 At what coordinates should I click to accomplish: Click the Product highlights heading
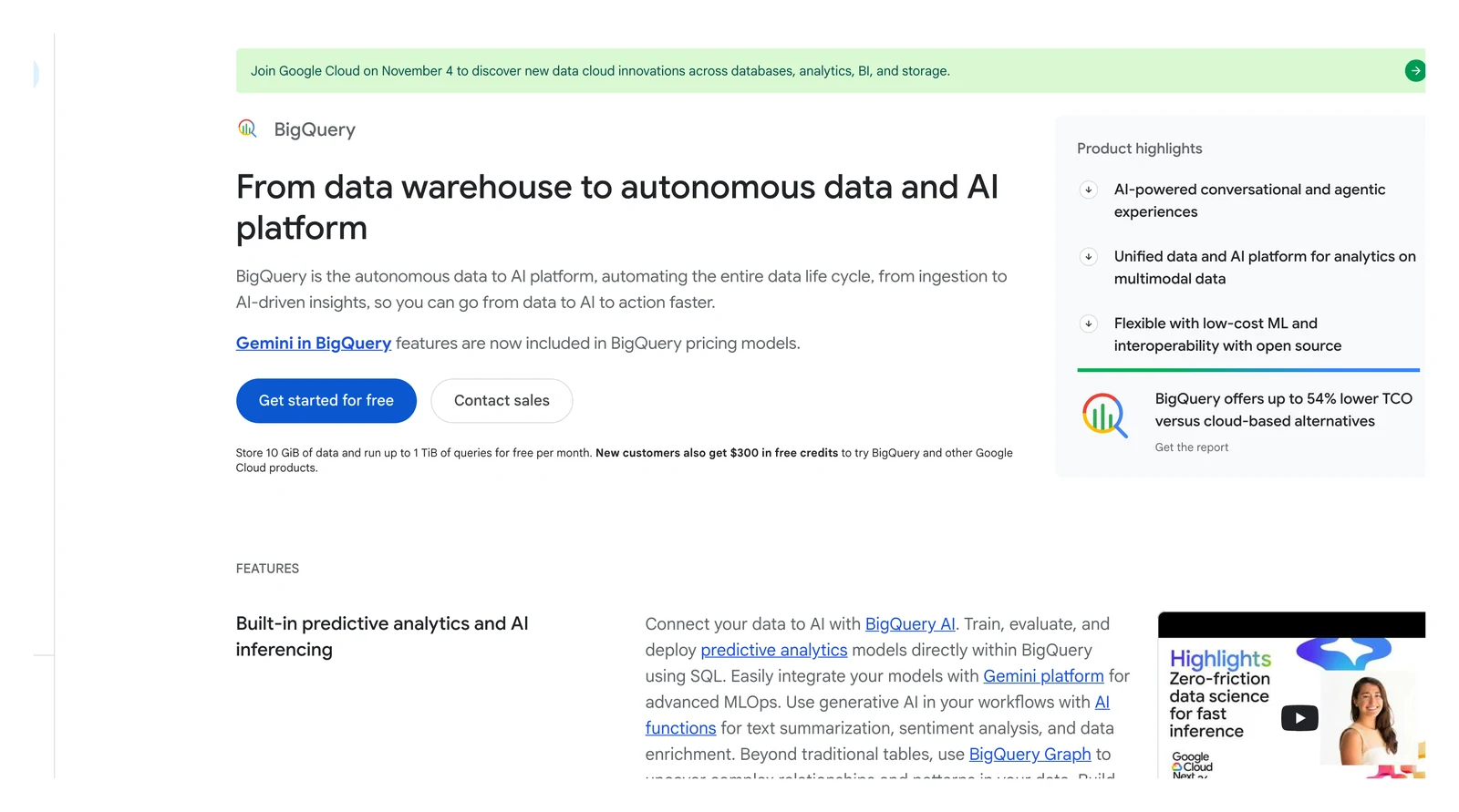pyautogui.click(x=1140, y=149)
